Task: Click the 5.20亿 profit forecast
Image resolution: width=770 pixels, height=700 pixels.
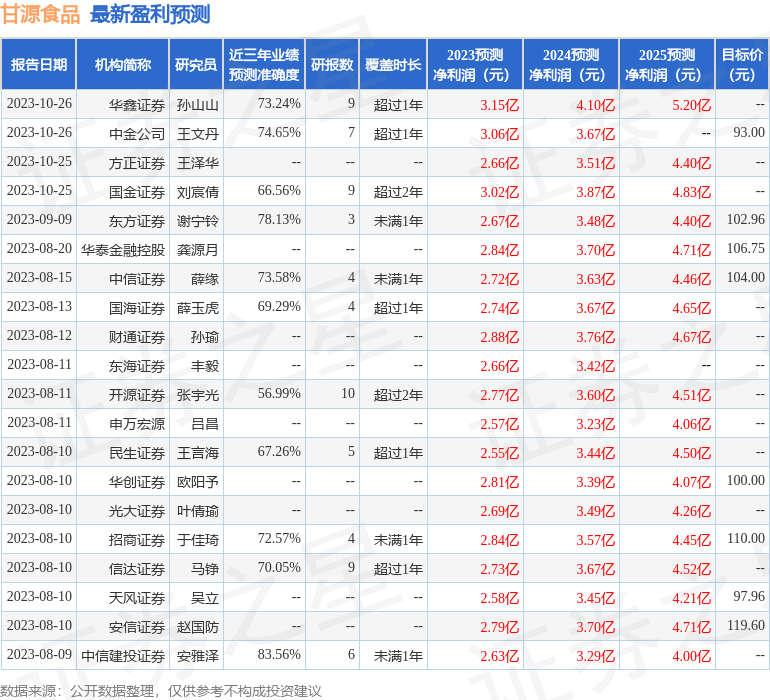Action: click(691, 105)
